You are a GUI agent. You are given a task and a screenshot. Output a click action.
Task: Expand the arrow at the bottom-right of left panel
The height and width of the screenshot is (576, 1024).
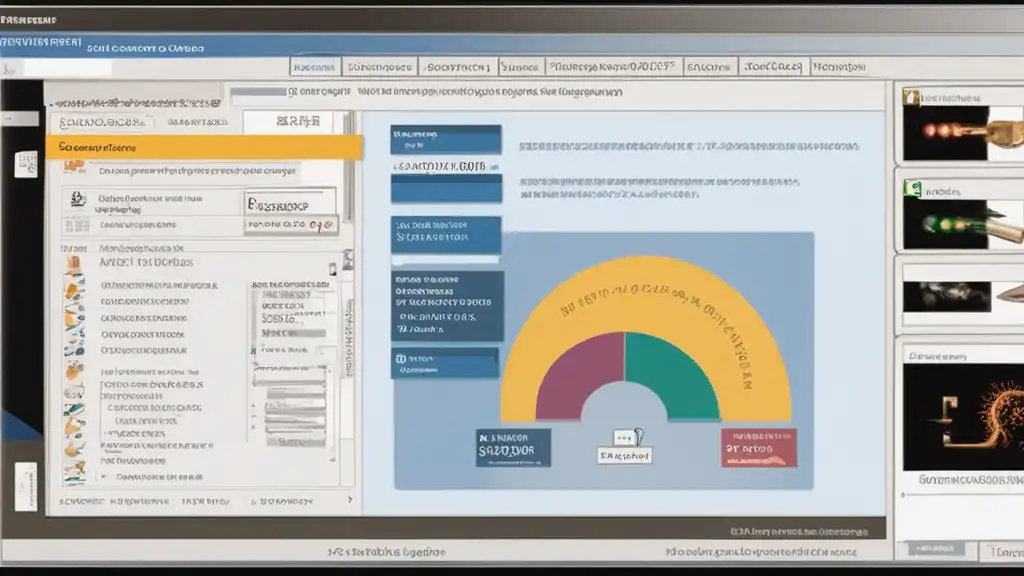click(x=350, y=500)
